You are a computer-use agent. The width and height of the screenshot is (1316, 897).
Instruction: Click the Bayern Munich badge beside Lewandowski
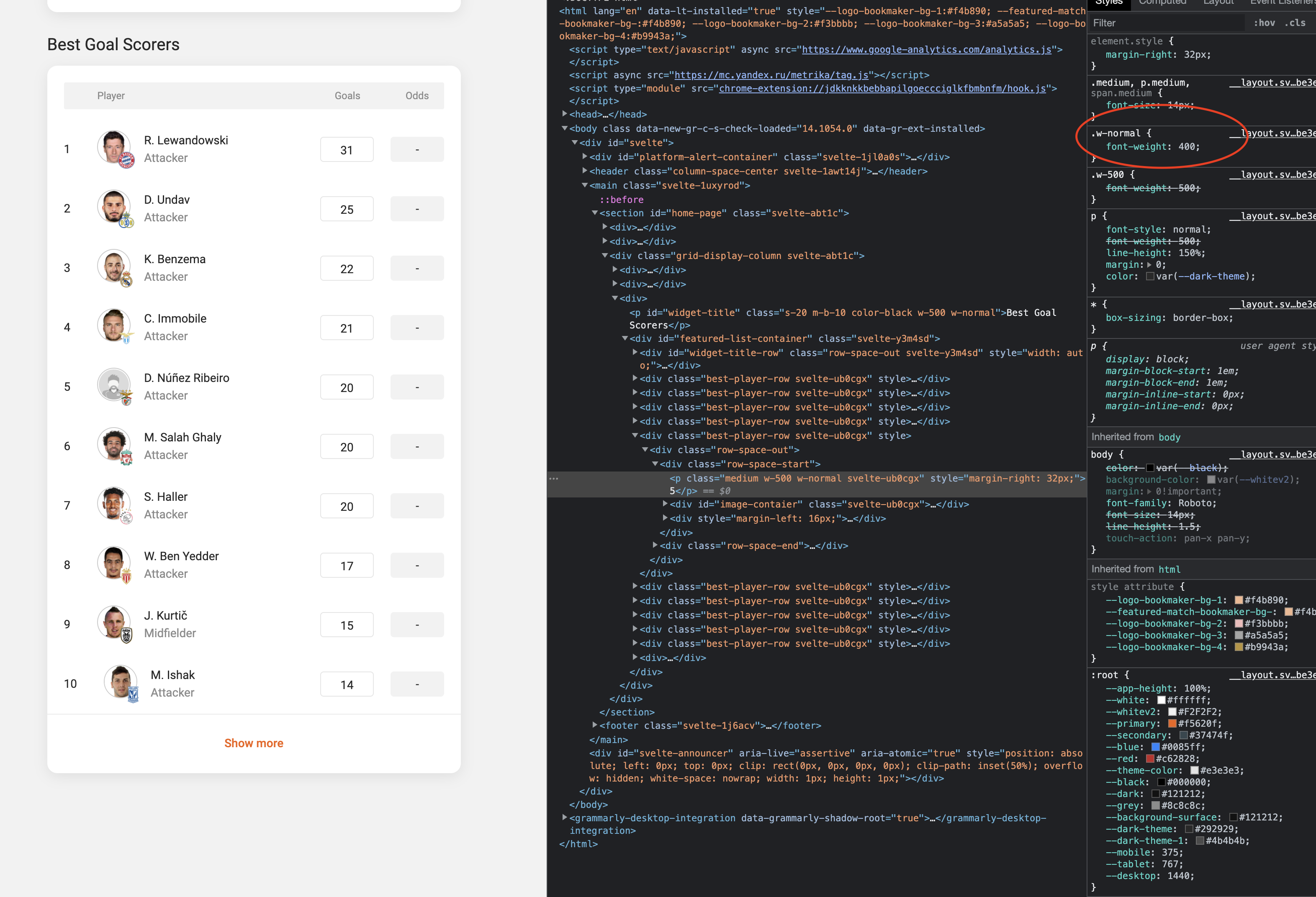click(x=126, y=161)
